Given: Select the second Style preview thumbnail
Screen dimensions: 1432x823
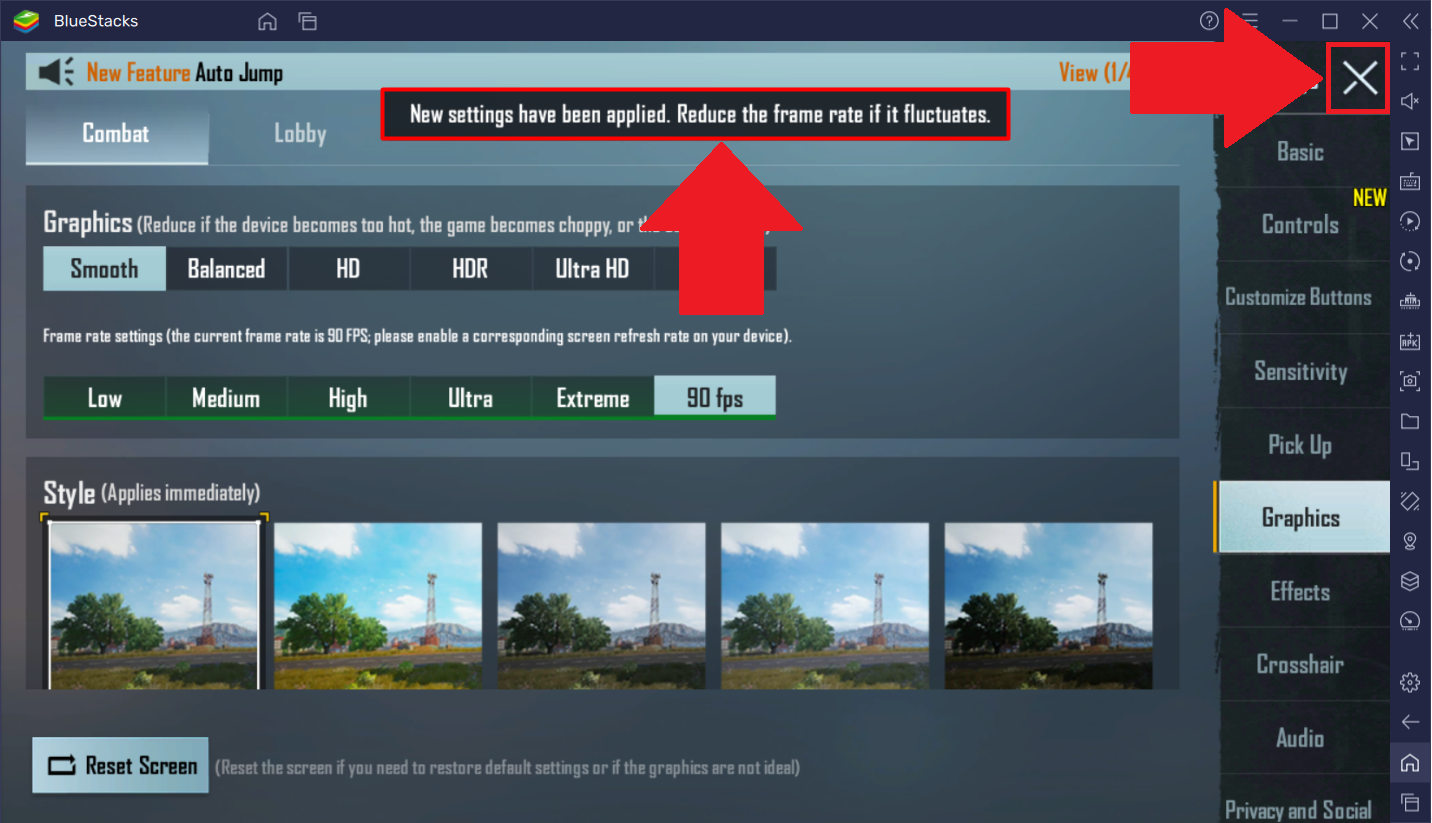Looking at the screenshot, I should 378,606.
